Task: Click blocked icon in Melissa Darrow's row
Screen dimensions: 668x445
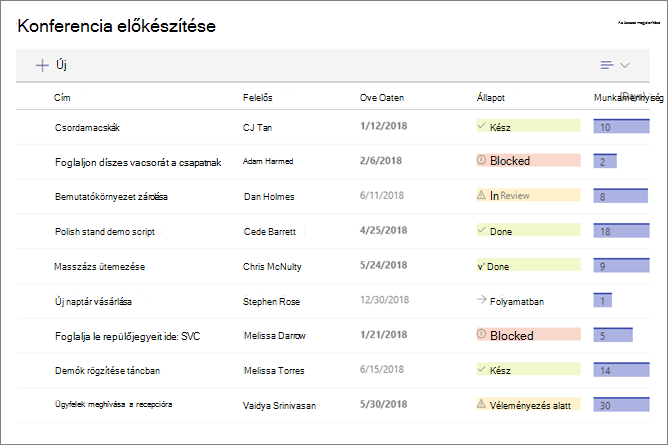Action: click(481, 334)
